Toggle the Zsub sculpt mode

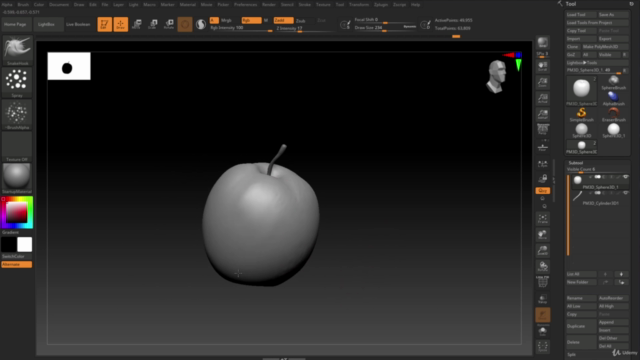coord(301,20)
